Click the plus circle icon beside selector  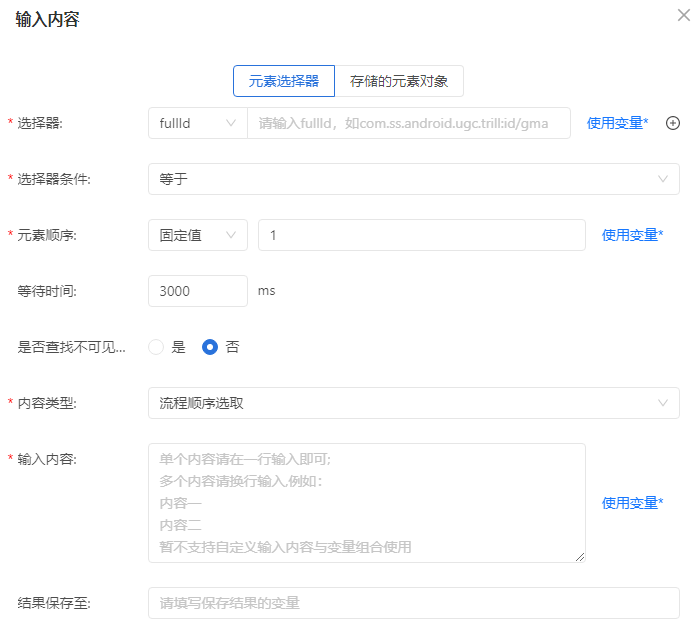pos(673,123)
